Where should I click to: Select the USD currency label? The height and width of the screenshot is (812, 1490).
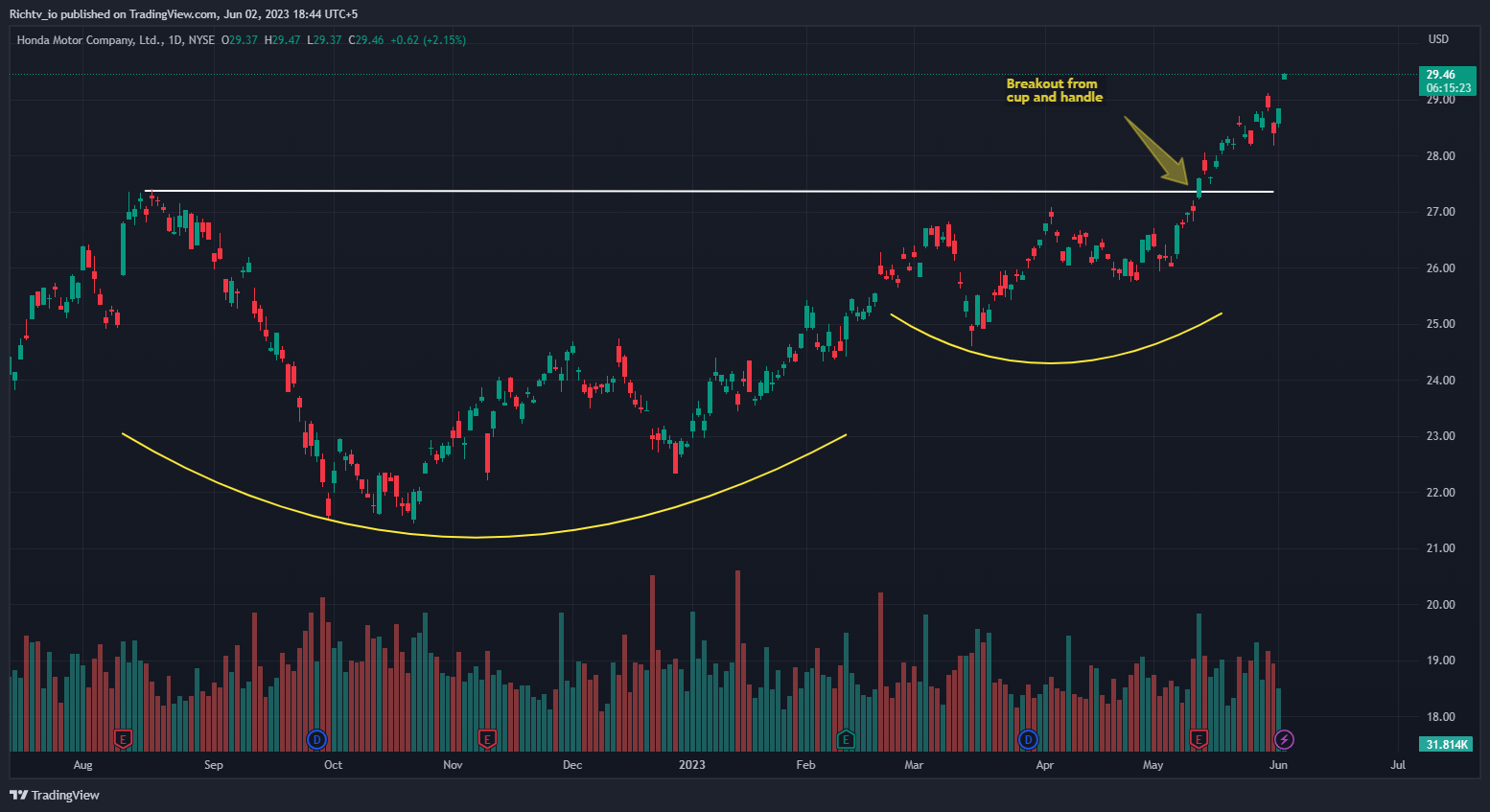click(1438, 39)
